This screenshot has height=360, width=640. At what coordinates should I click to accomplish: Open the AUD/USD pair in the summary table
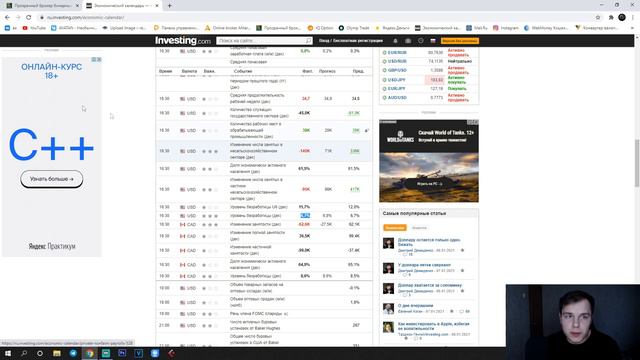[397, 98]
